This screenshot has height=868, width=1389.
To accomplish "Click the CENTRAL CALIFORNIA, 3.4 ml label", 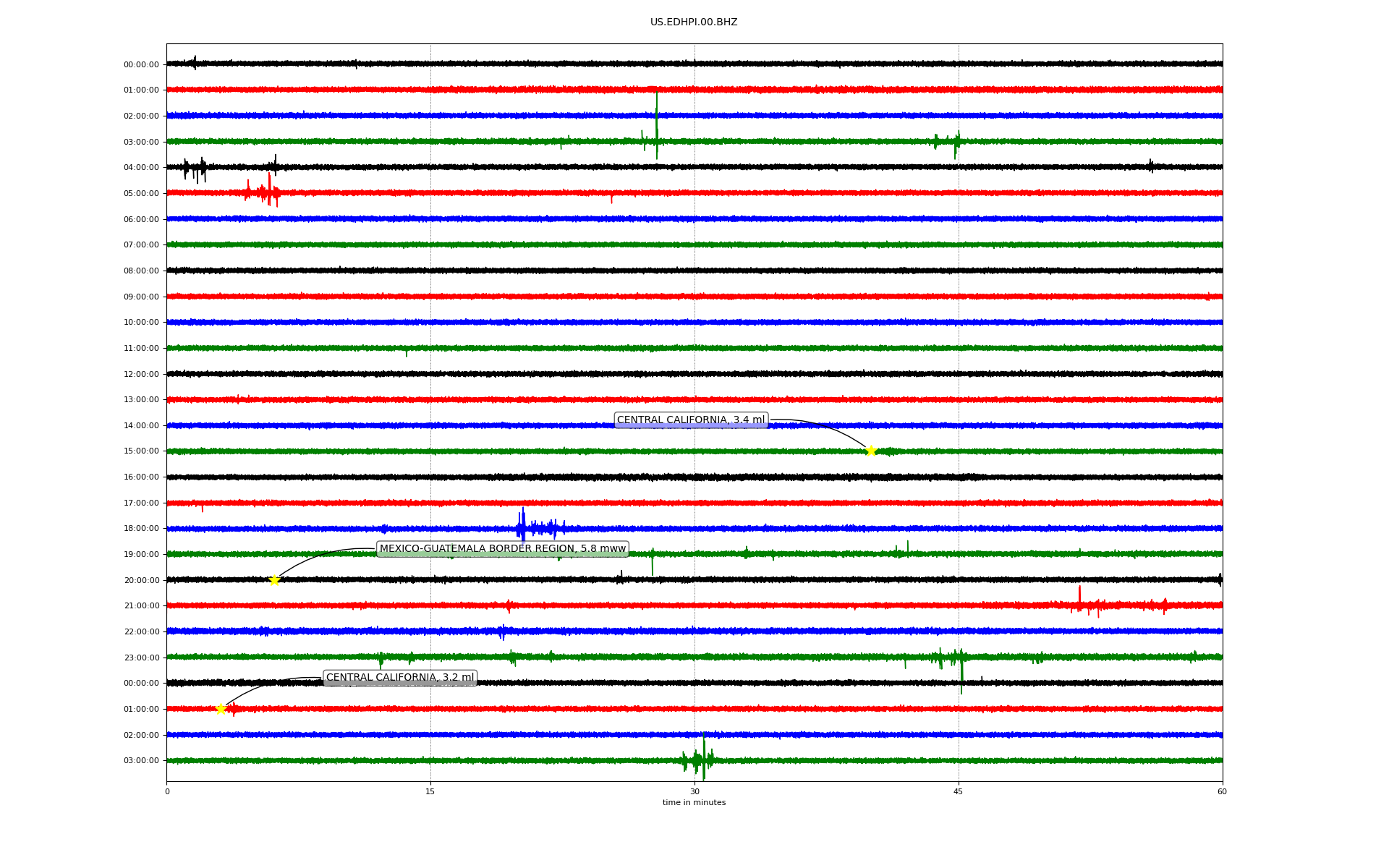I will click(690, 420).
